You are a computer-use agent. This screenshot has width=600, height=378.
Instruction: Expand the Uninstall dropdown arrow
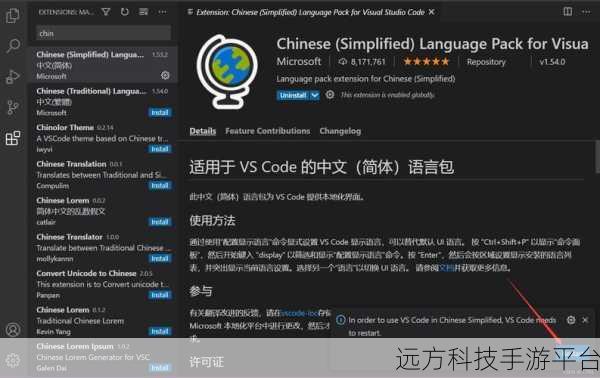[x=315, y=95]
